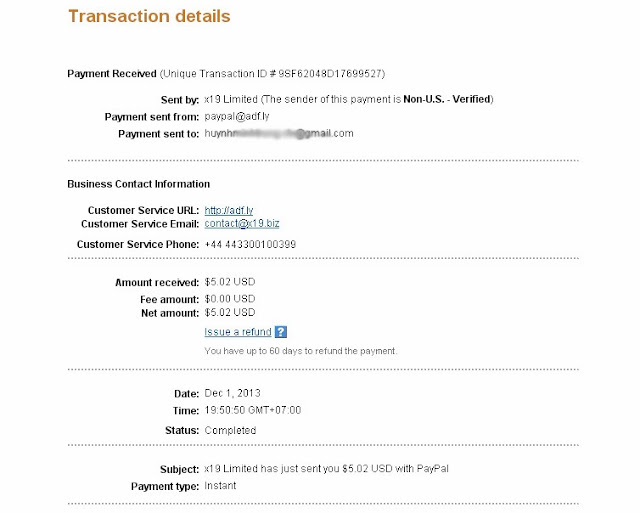
Task: Click the Business Contact Information heading
Action: (x=138, y=184)
